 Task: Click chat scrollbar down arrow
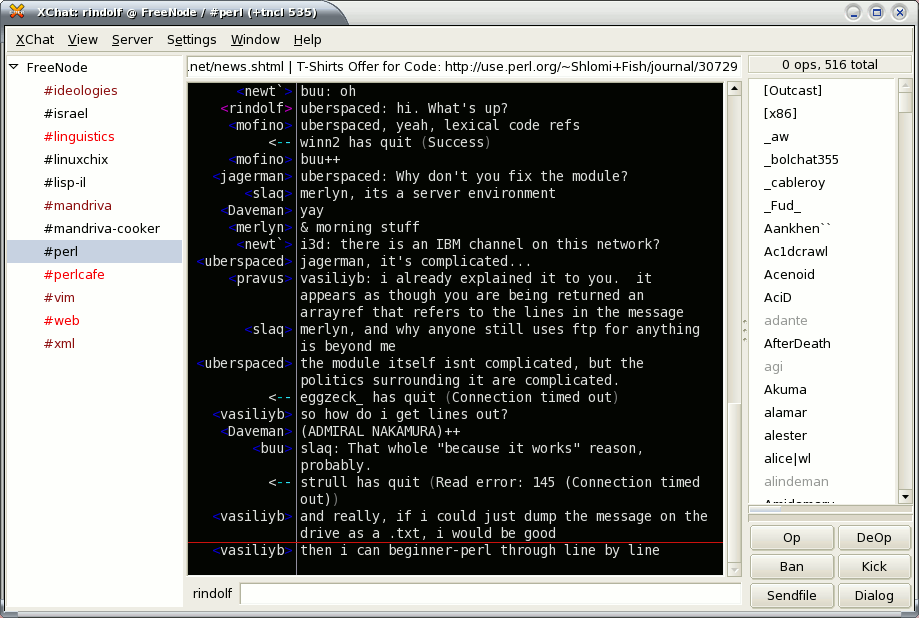click(x=734, y=568)
